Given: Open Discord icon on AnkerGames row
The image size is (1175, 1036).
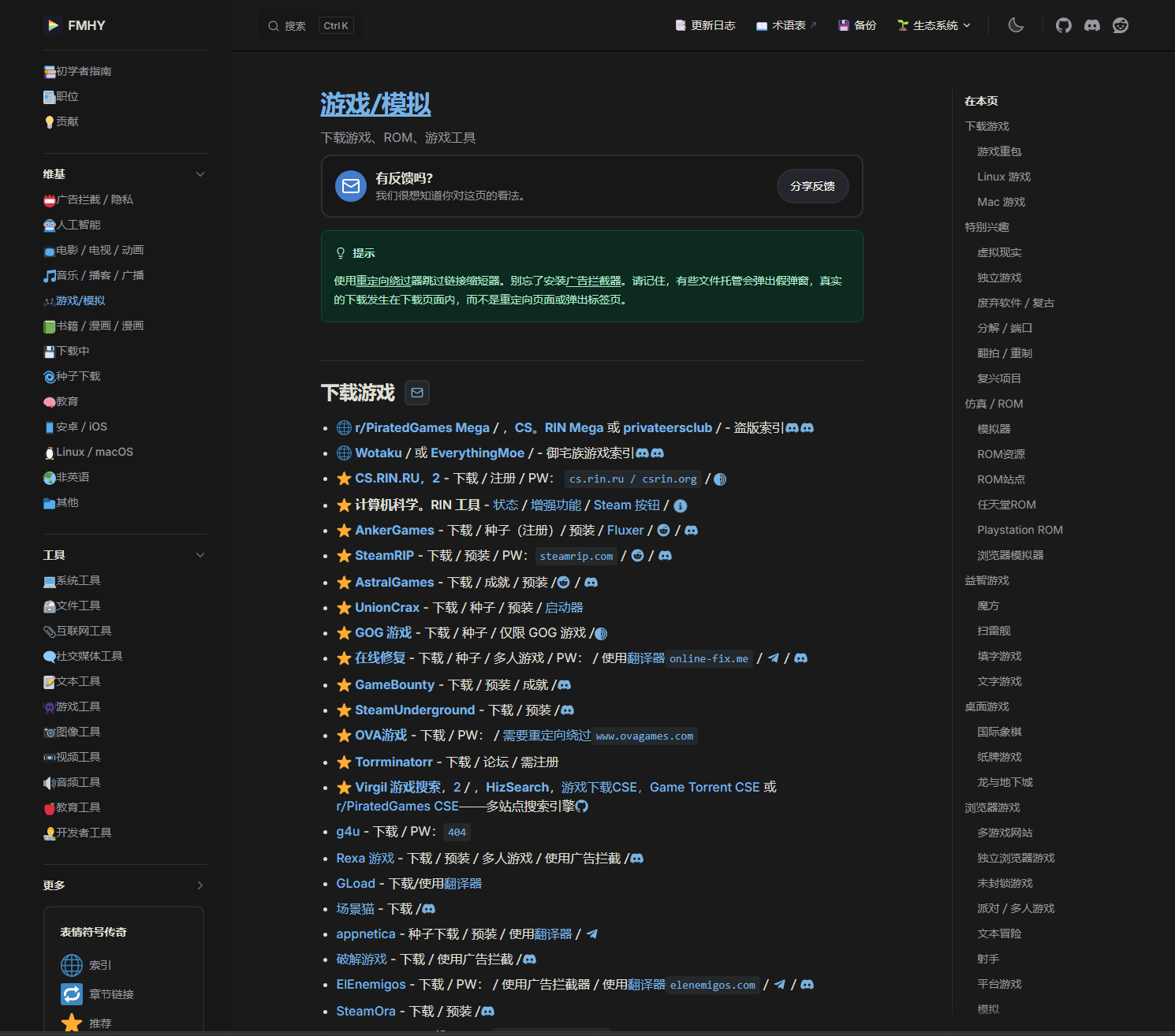Looking at the screenshot, I should pos(691,531).
